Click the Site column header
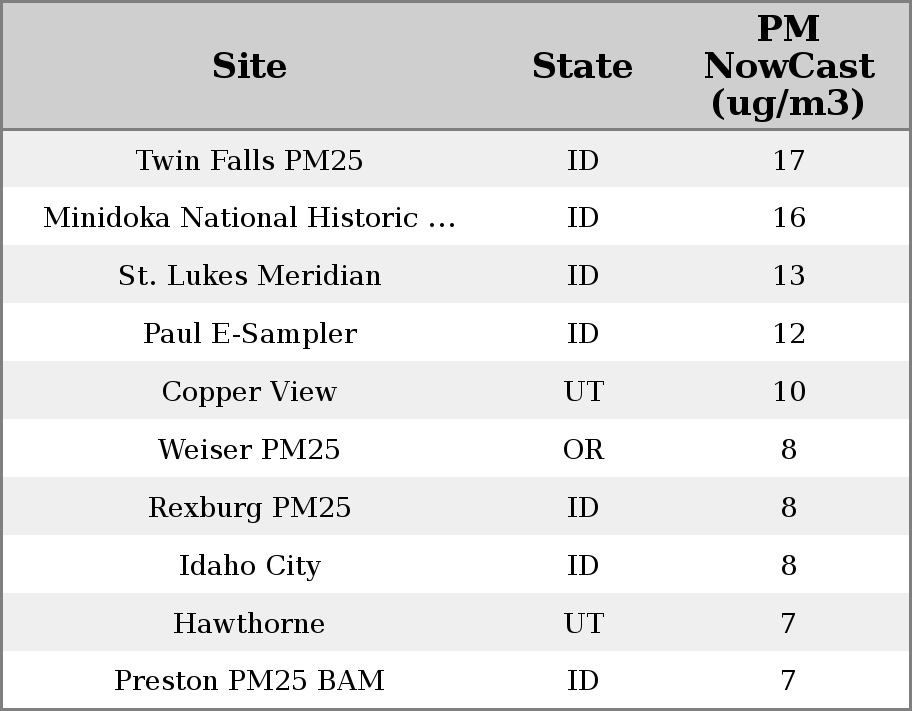912x711 pixels. click(x=249, y=66)
